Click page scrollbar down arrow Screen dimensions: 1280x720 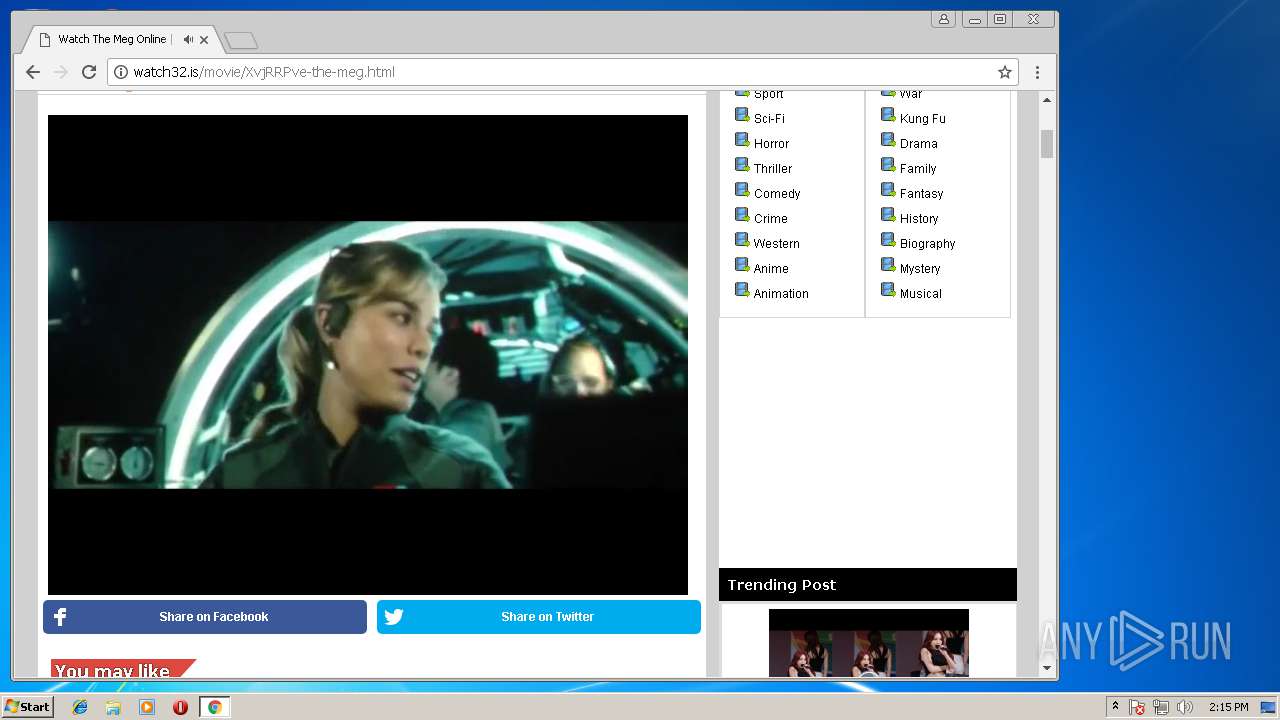tap(1047, 668)
